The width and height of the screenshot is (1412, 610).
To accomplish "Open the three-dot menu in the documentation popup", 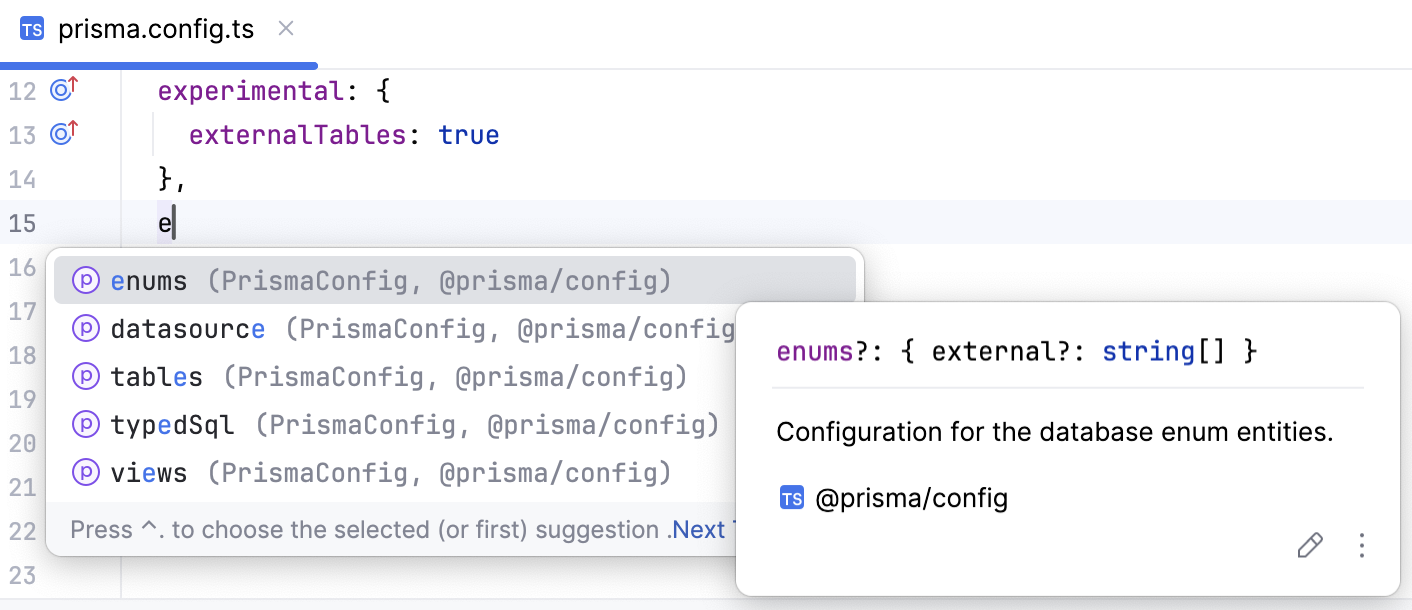I will click(x=1362, y=546).
